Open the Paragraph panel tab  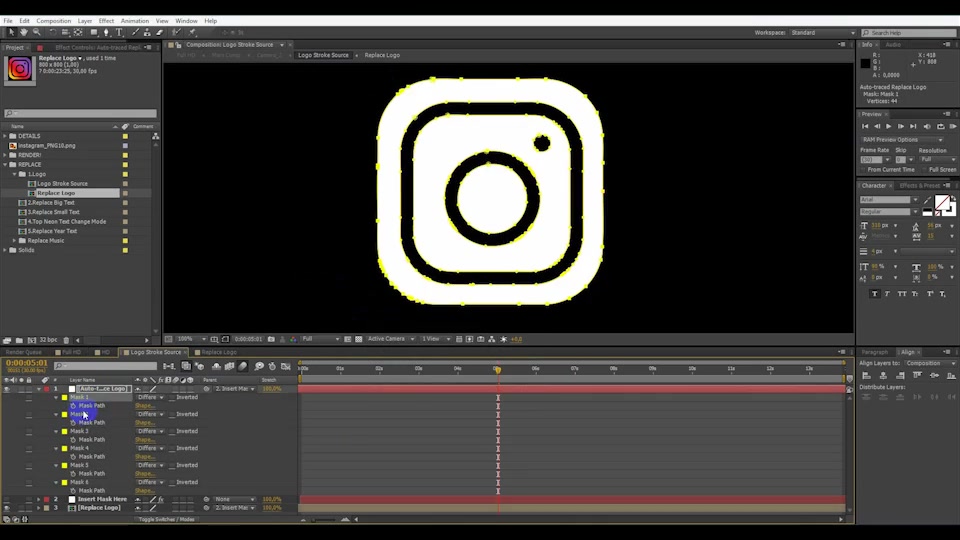tap(874, 352)
